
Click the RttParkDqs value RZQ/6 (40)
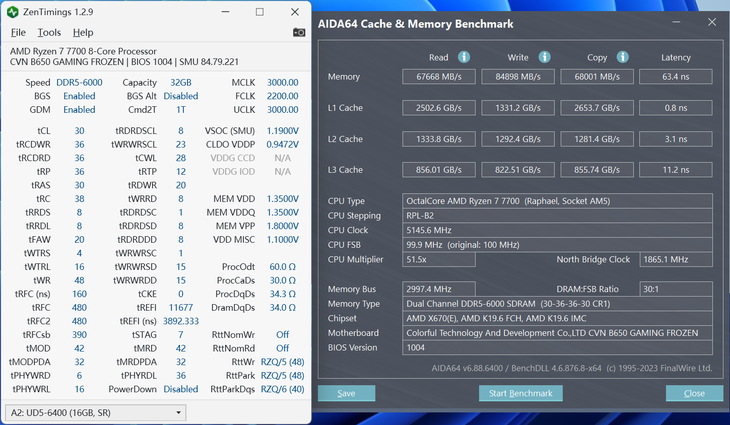tap(283, 389)
